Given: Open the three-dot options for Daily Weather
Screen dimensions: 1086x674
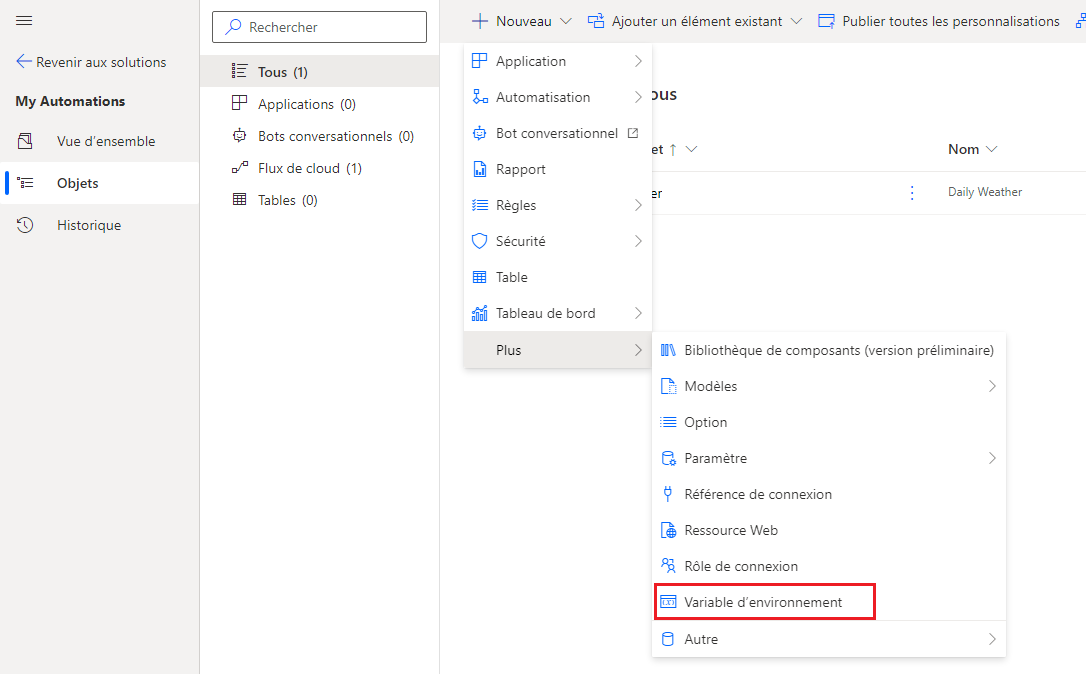Looking at the screenshot, I should pyautogui.click(x=911, y=193).
